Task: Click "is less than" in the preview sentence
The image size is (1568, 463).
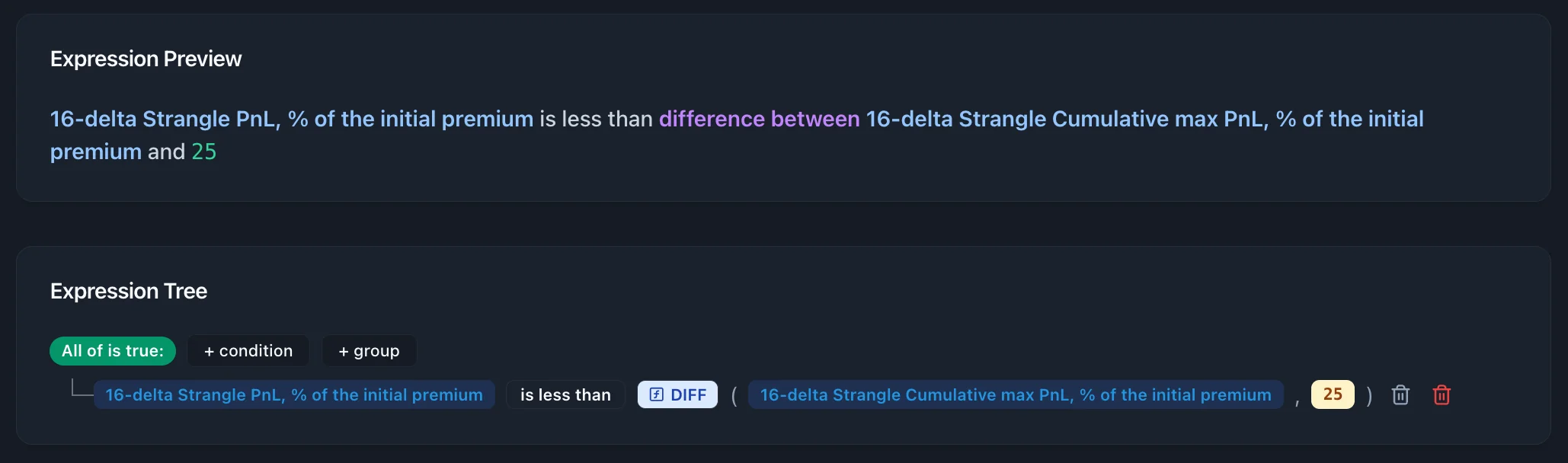Action: [x=596, y=119]
